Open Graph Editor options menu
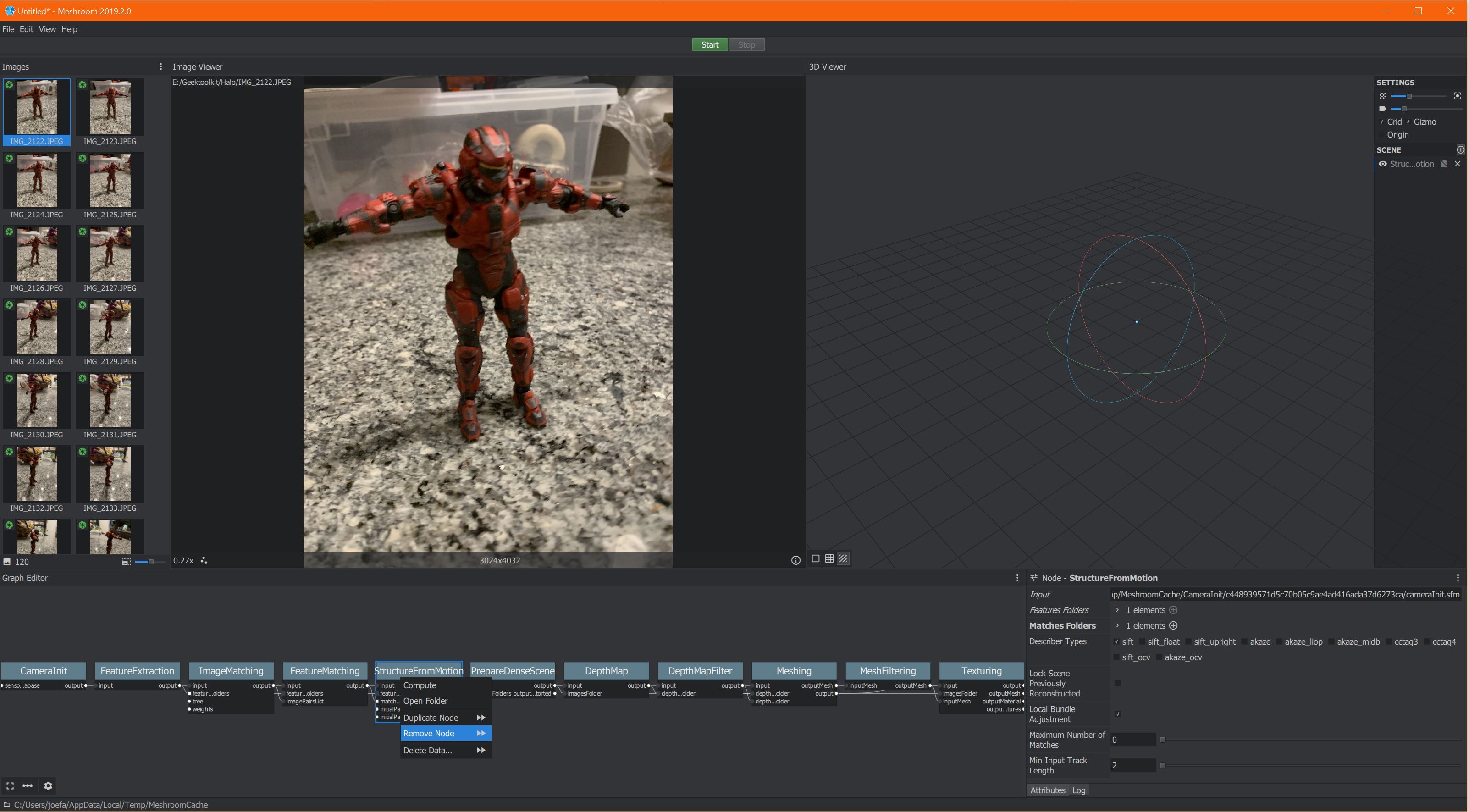 (1017, 578)
